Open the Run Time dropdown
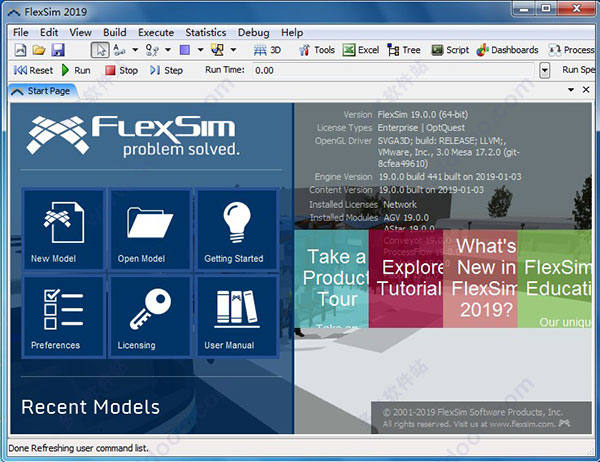This screenshot has height=462, width=600. (x=545, y=70)
